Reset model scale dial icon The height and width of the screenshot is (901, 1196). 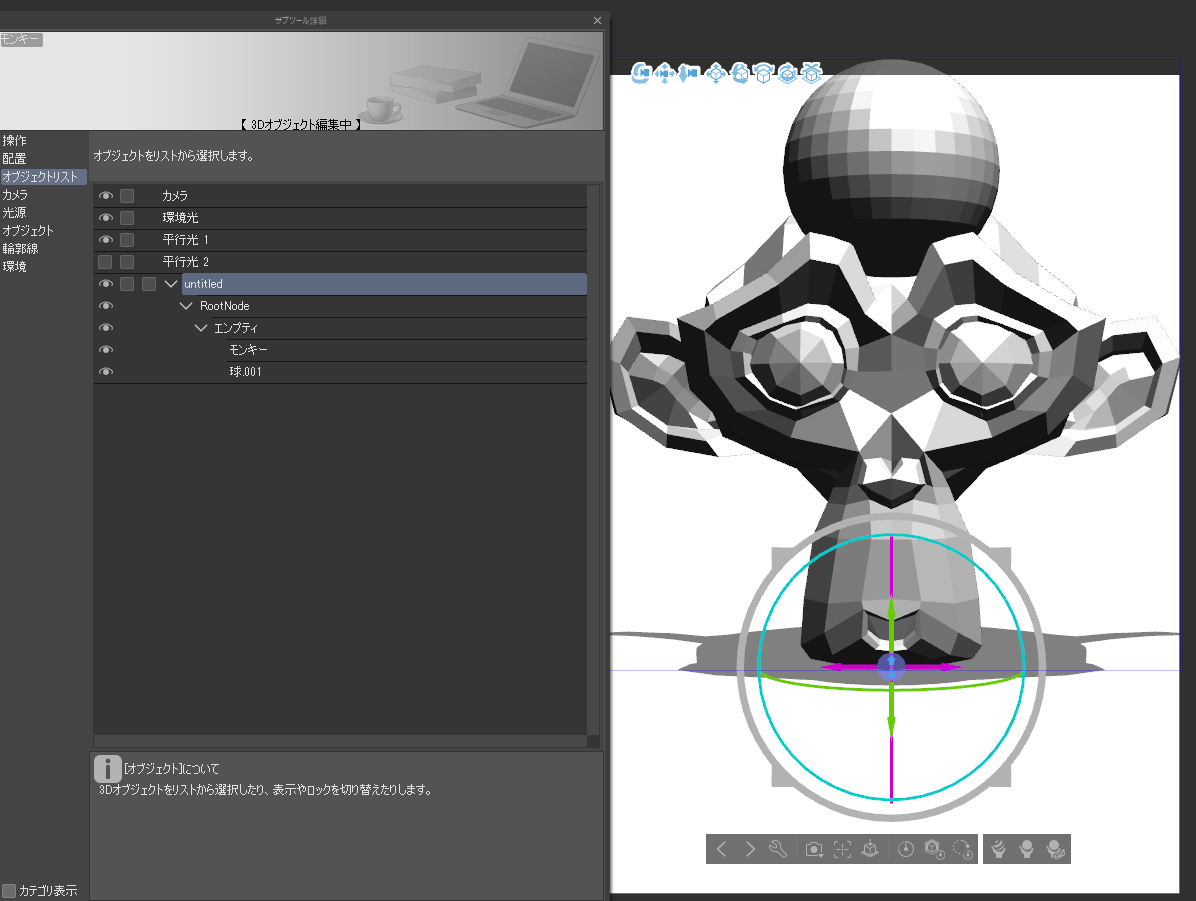click(906, 849)
